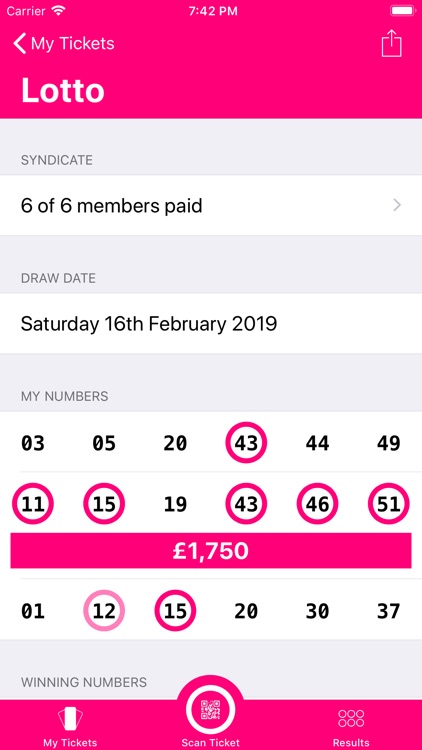Tap circled 15 in third row
This screenshot has width=422, height=750.
[x=175, y=611]
